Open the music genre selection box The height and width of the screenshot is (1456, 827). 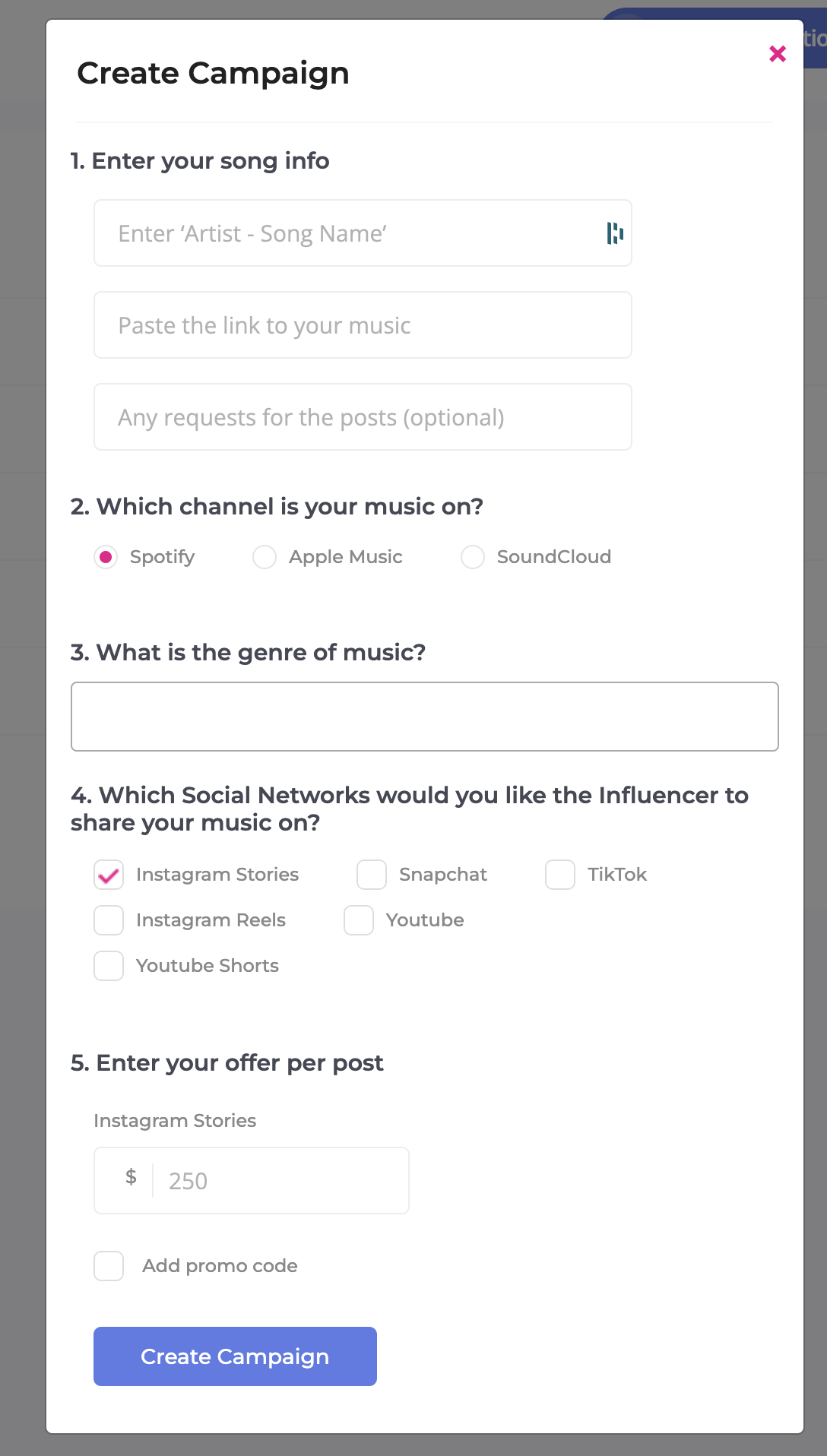(424, 717)
